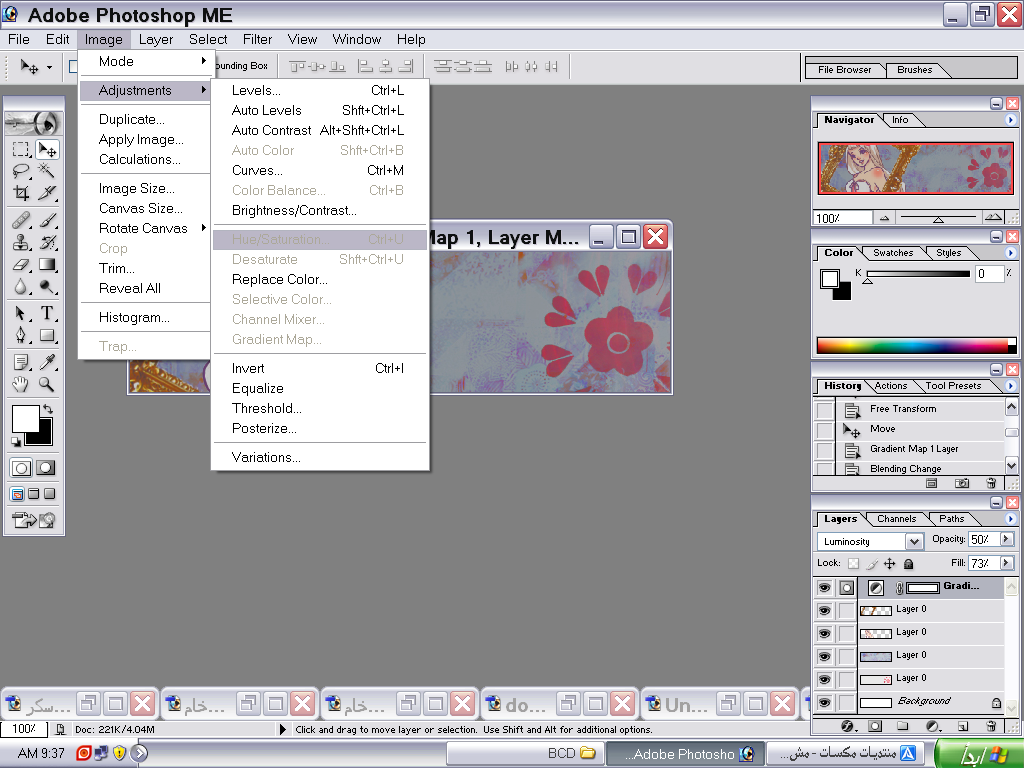The width and height of the screenshot is (1024, 768).
Task: Click the trash icon in Layers panel
Action: point(991,727)
